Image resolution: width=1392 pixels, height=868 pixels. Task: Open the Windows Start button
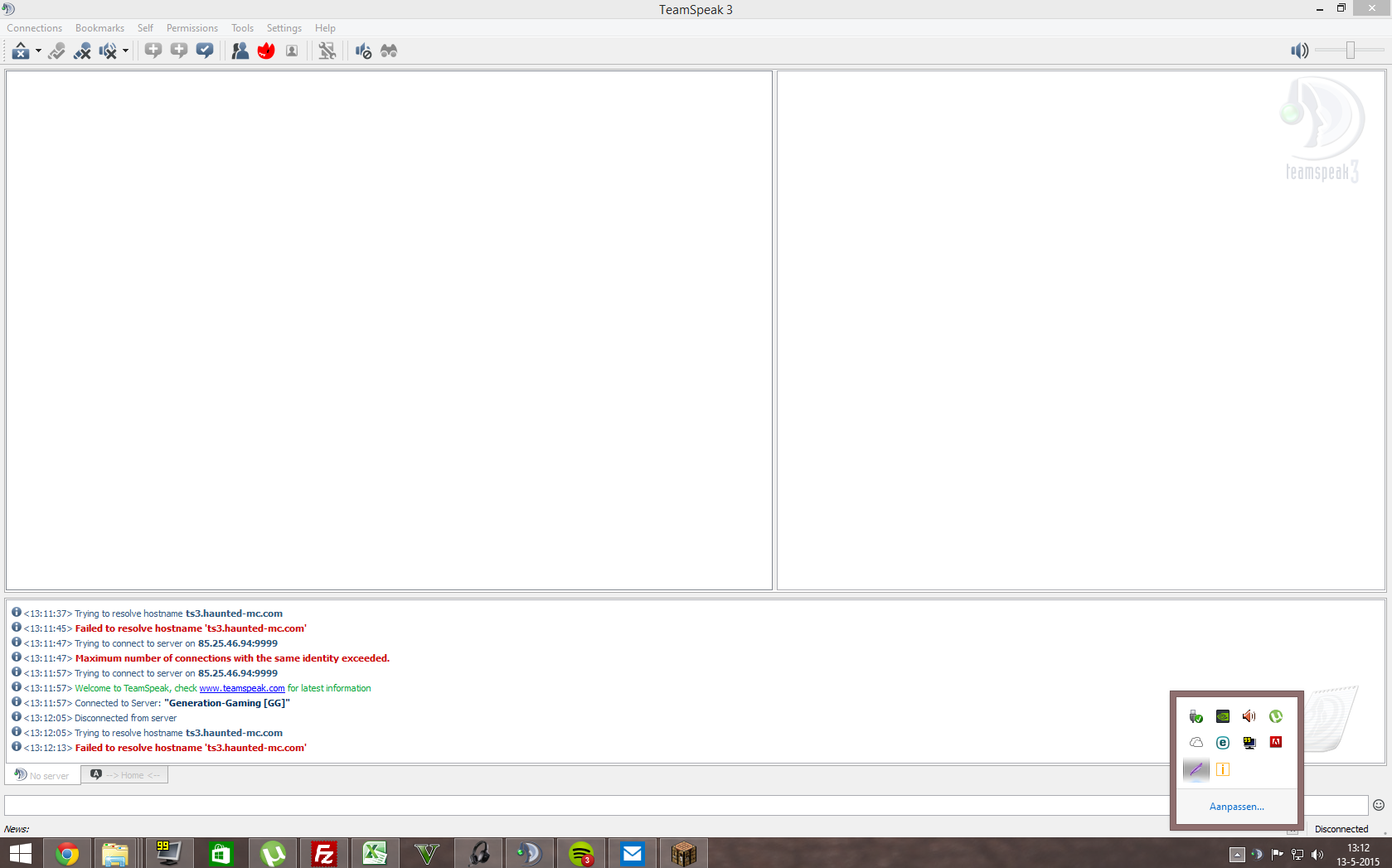point(20,854)
